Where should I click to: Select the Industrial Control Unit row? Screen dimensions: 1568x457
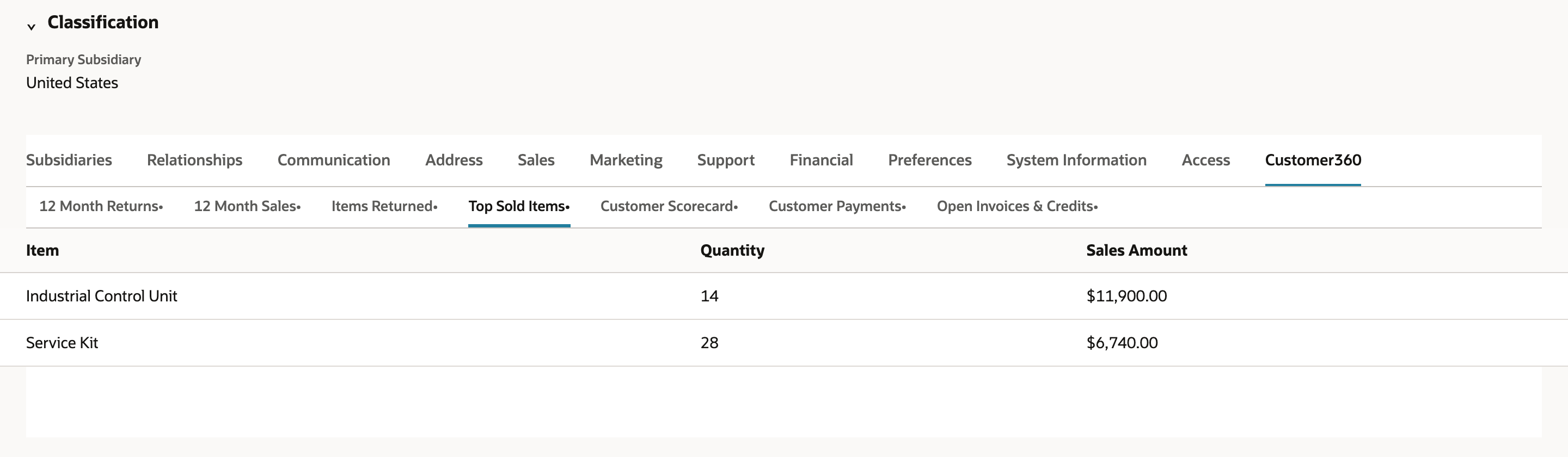(x=784, y=296)
